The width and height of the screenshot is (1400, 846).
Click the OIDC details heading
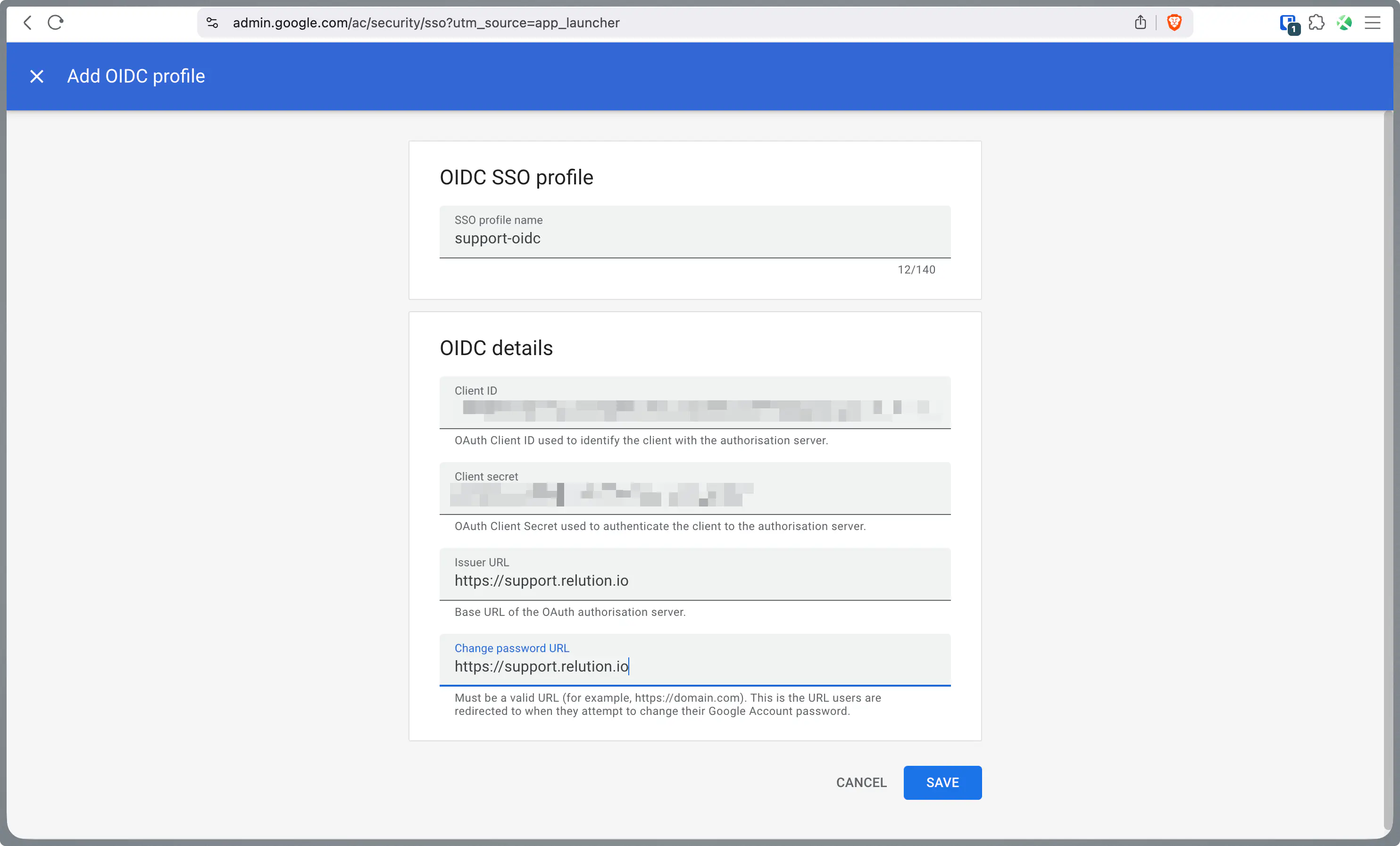(495, 348)
